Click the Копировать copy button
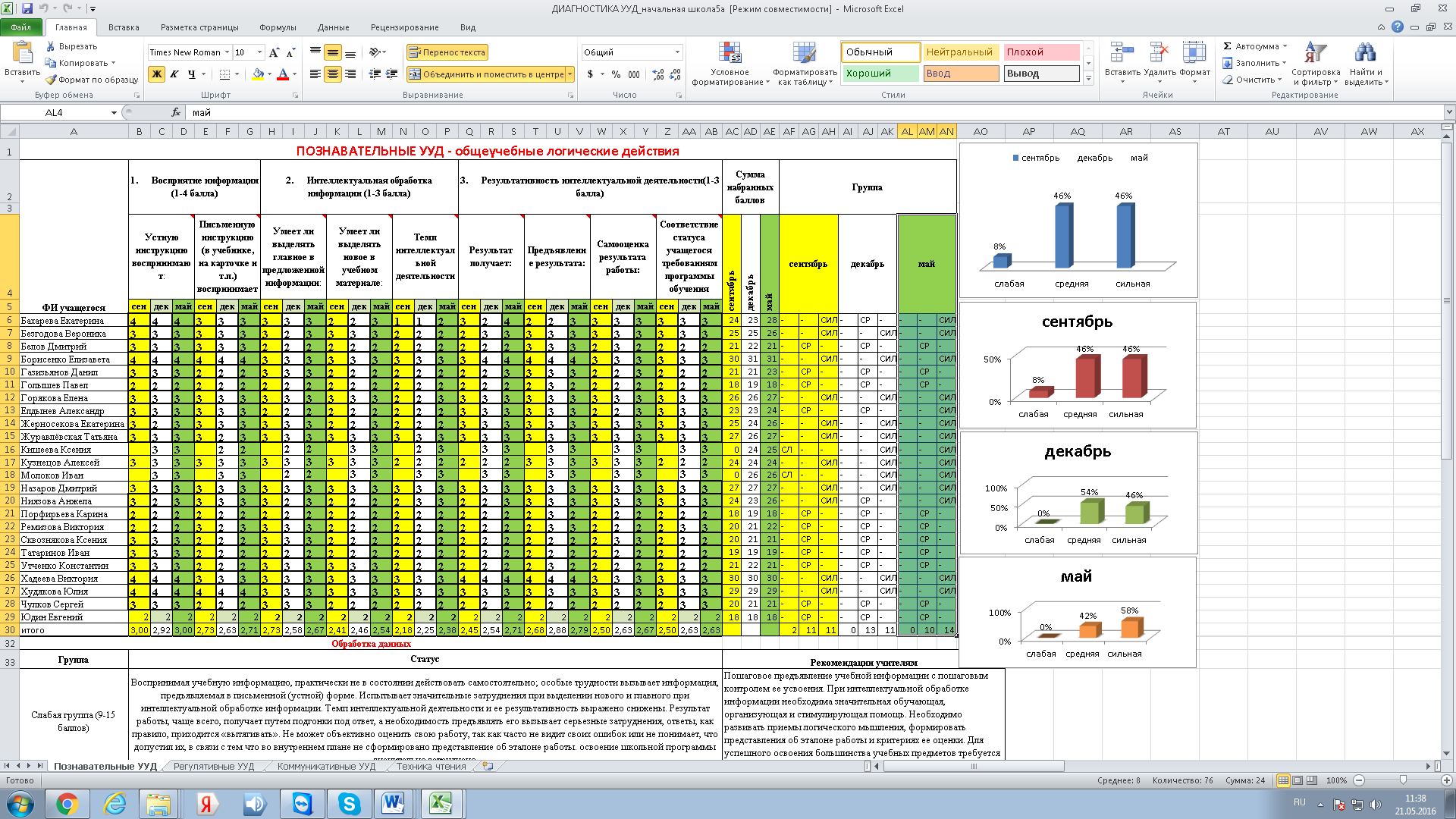The width and height of the screenshot is (1456, 819). click(77, 63)
